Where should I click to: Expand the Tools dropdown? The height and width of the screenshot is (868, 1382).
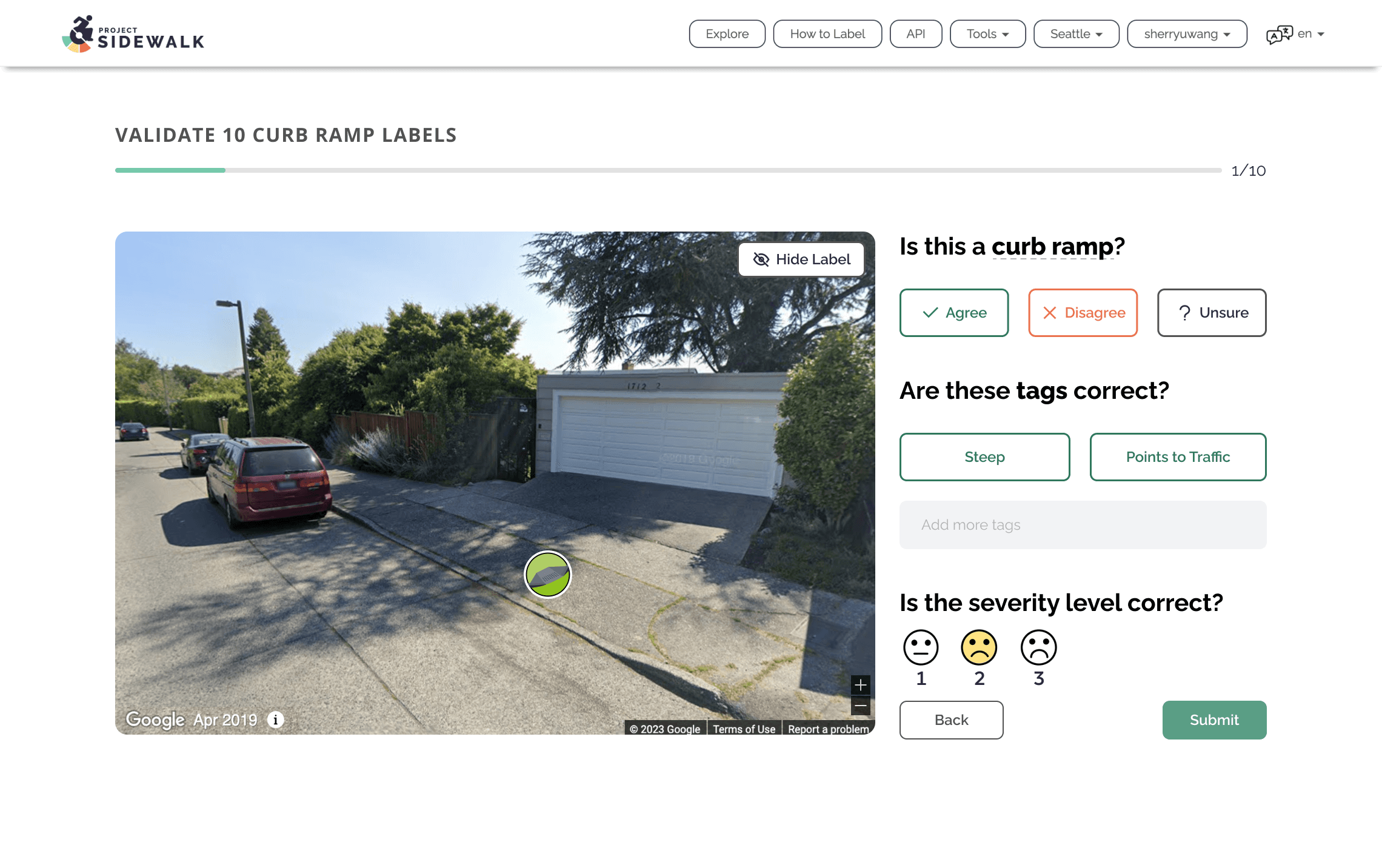[x=987, y=34]
